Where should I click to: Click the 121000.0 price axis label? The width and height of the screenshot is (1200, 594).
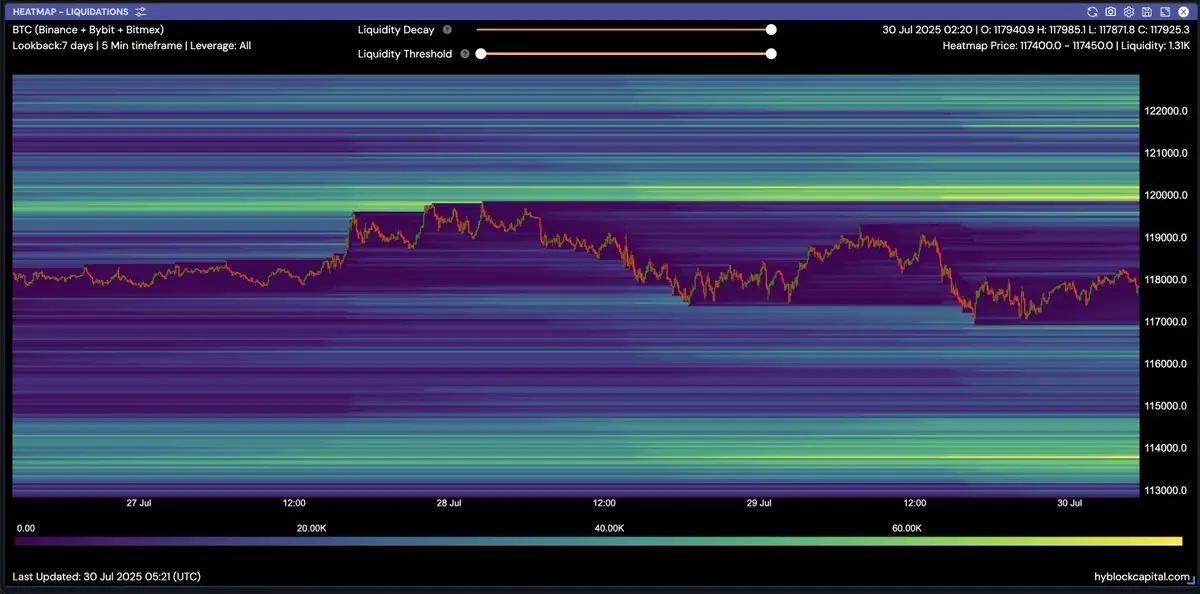point(1166,153)
